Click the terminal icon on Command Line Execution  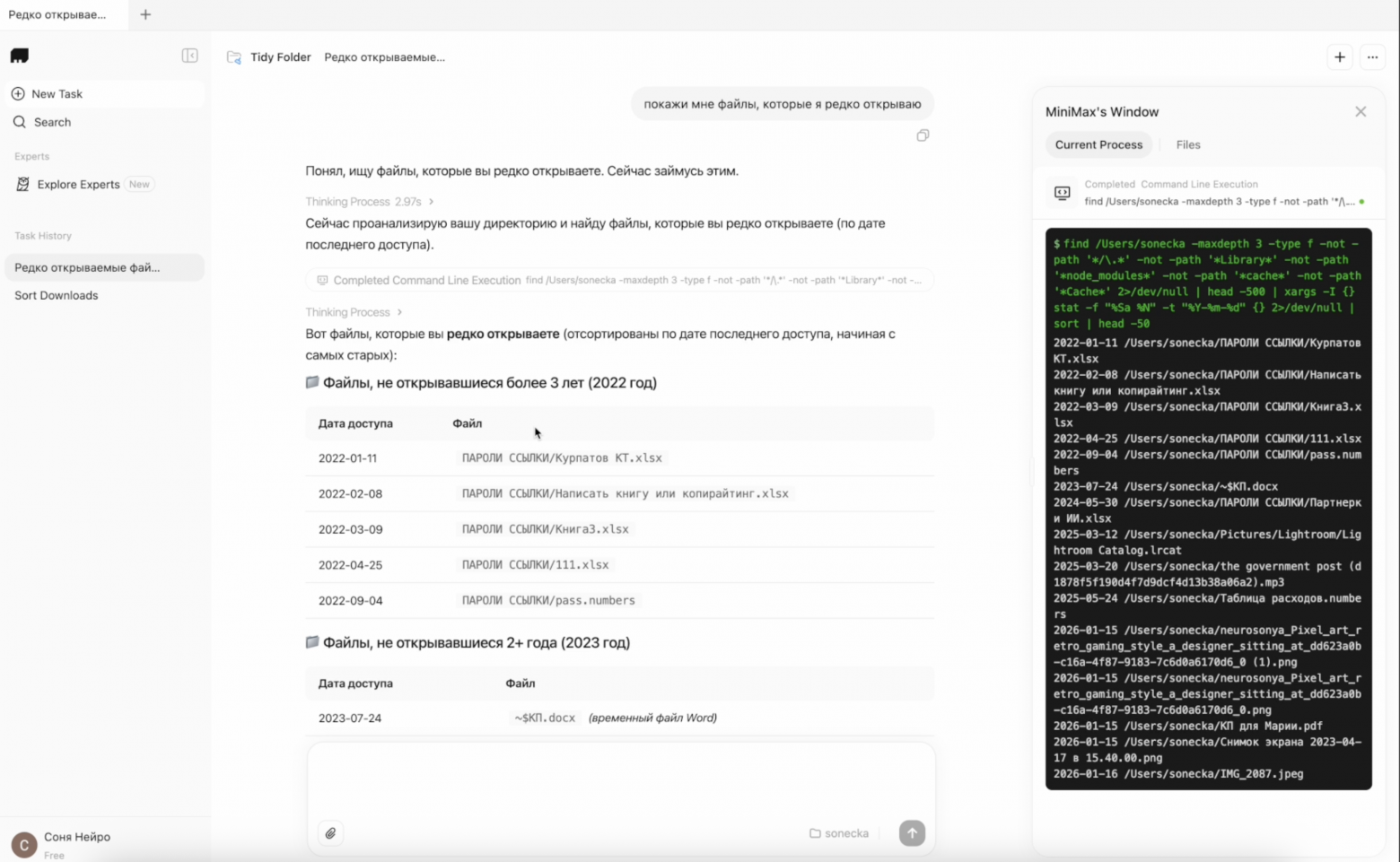pos(1062,192)
